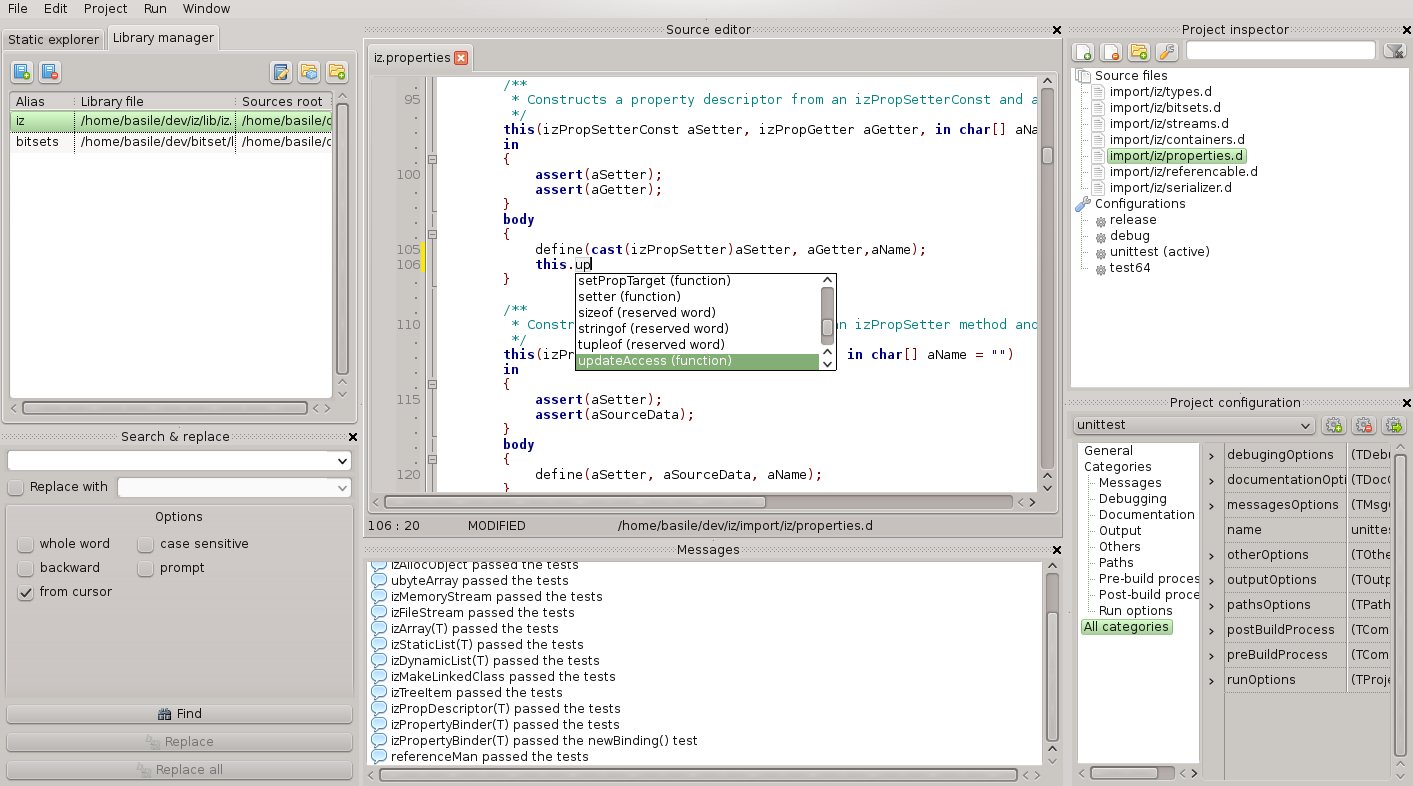Create a new build configuration gear icon

point(1333,425)
